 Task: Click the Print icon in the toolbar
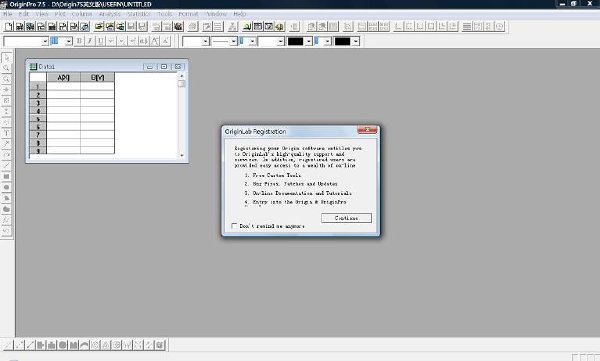(x=192, y=26)
